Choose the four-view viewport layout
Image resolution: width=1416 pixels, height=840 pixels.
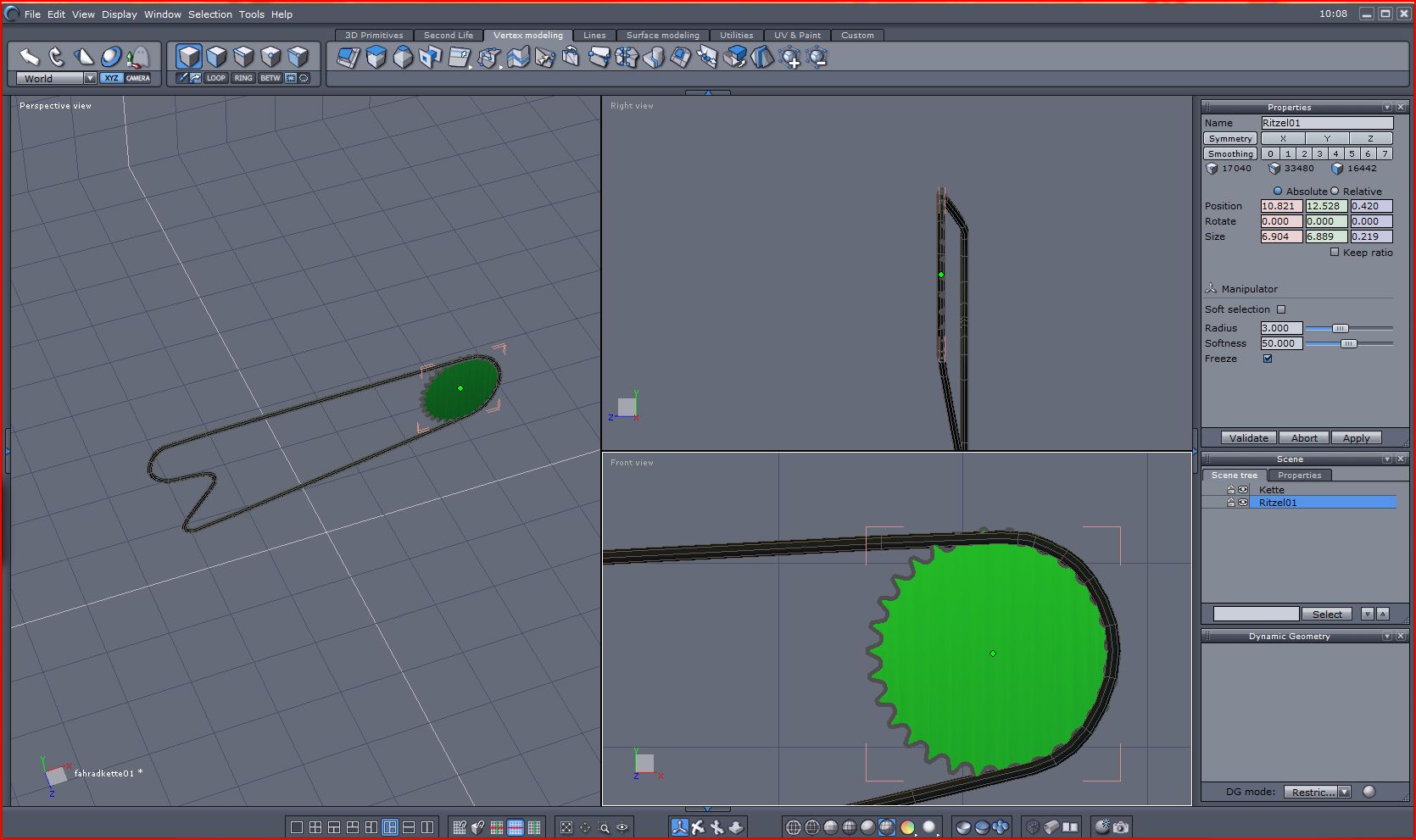tap(315, 827)
